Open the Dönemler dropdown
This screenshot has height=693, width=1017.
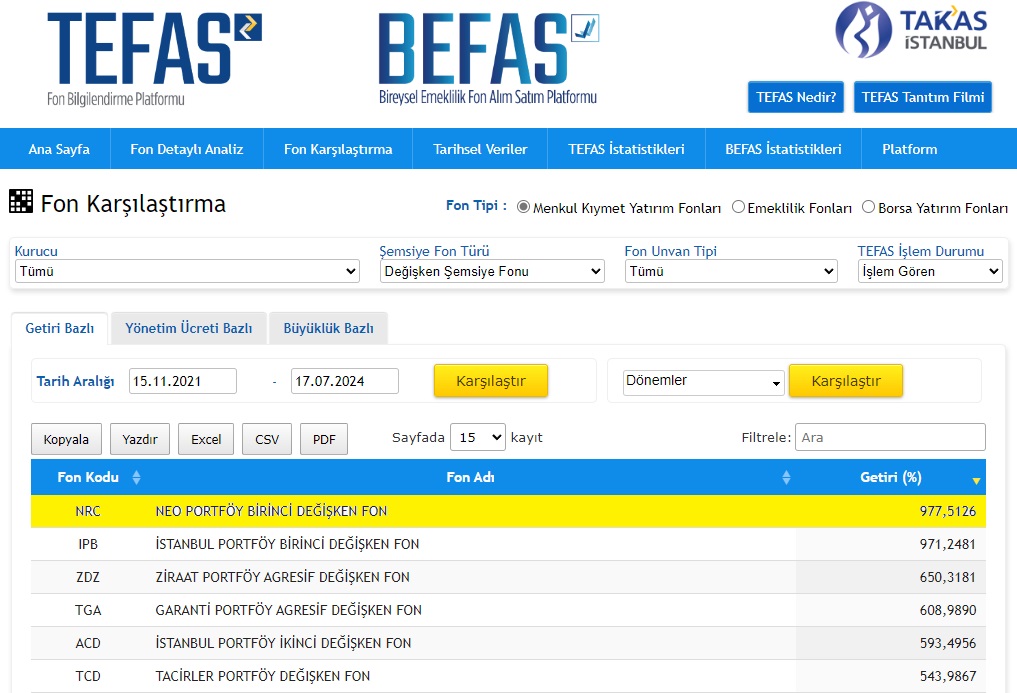tap(703, 381)
